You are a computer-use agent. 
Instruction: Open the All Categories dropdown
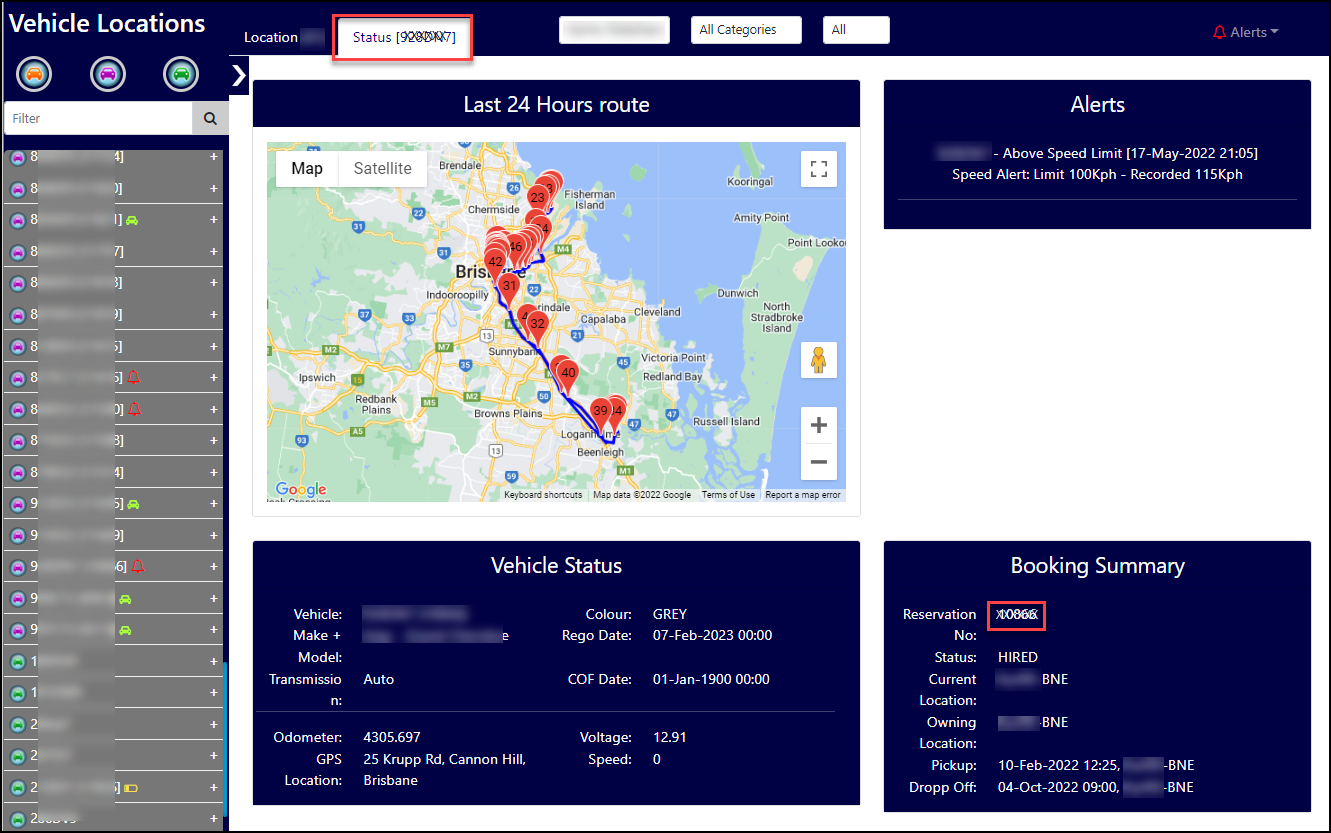click(x=746, y=30)
